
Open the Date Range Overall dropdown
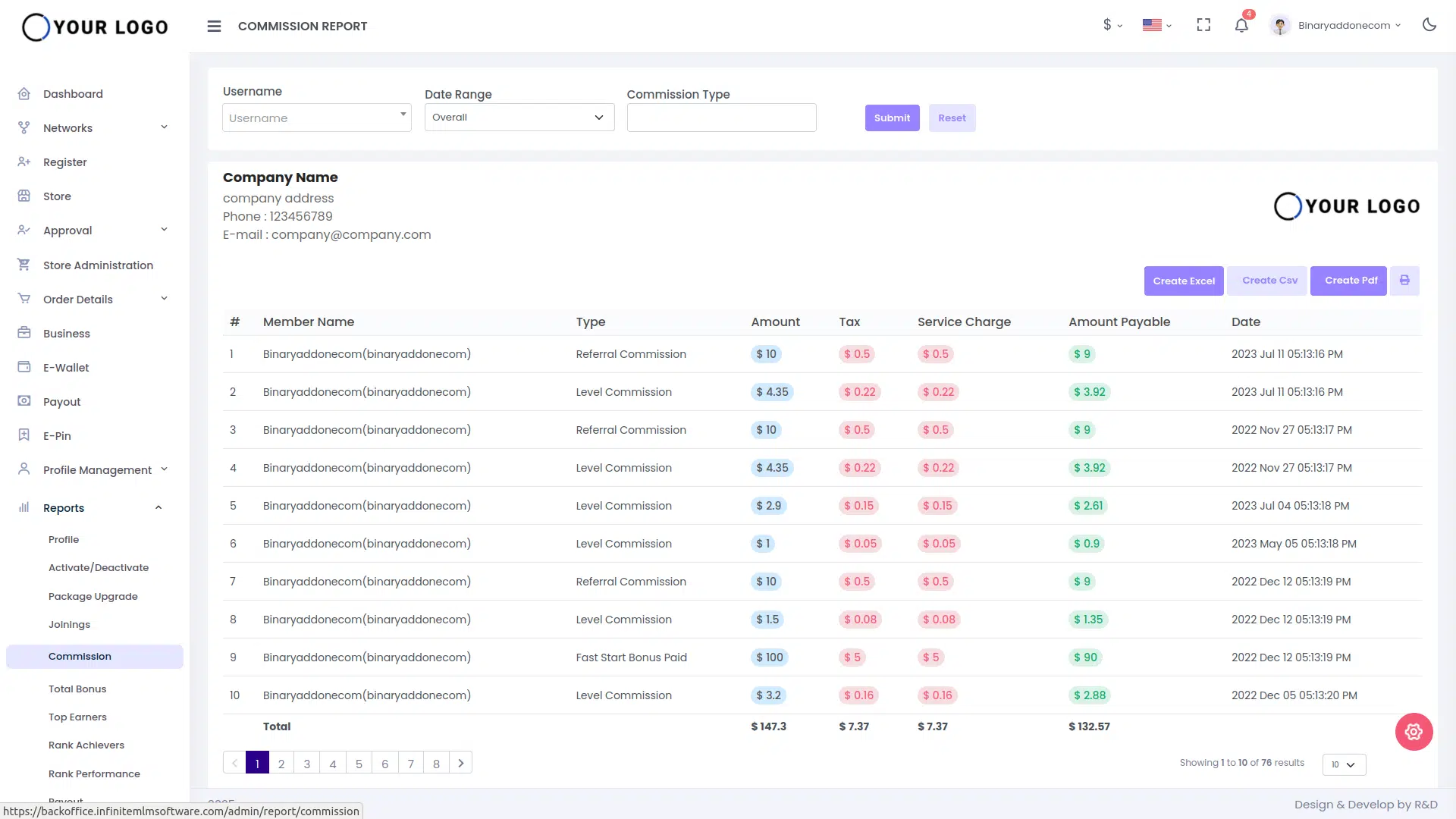pyautogui.click(x=519, y=118)
